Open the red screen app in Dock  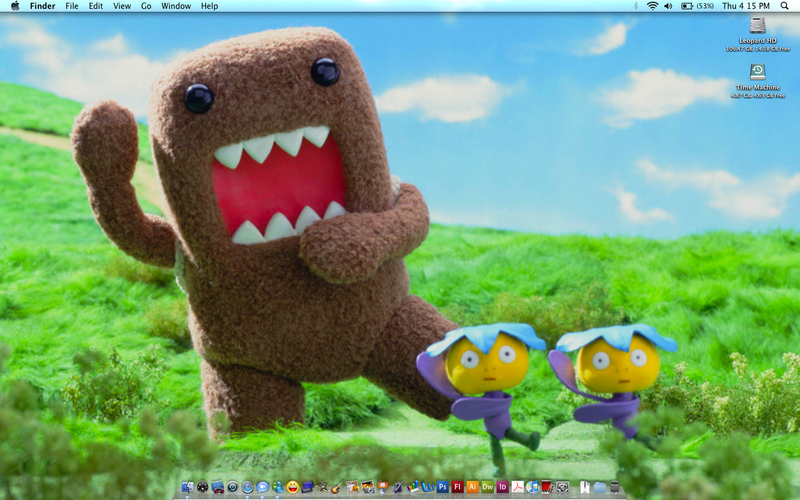pyautogui.click(x=547, y=487)
